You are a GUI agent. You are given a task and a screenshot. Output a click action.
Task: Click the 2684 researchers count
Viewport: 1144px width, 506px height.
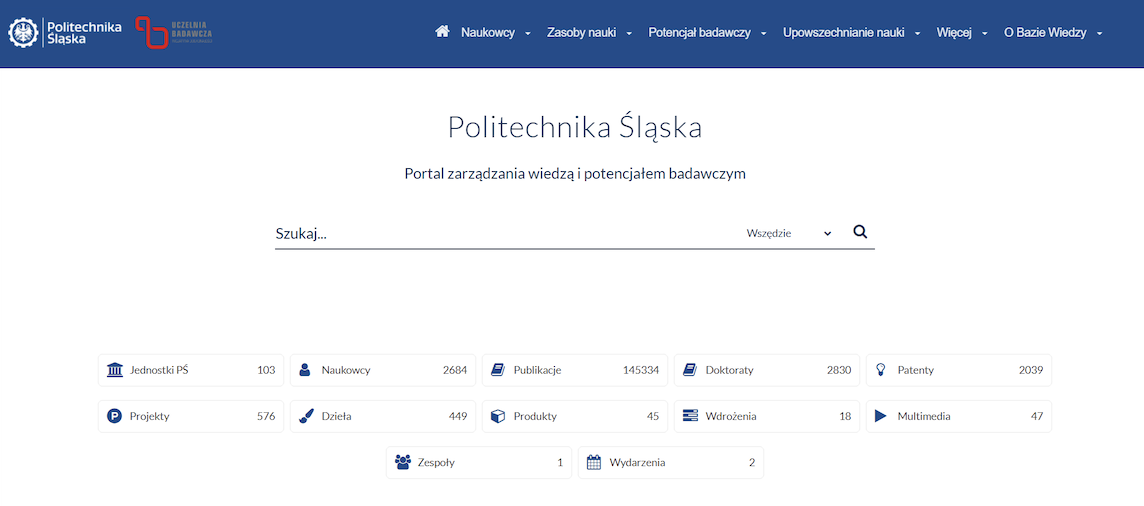click(x=455, y=370)
